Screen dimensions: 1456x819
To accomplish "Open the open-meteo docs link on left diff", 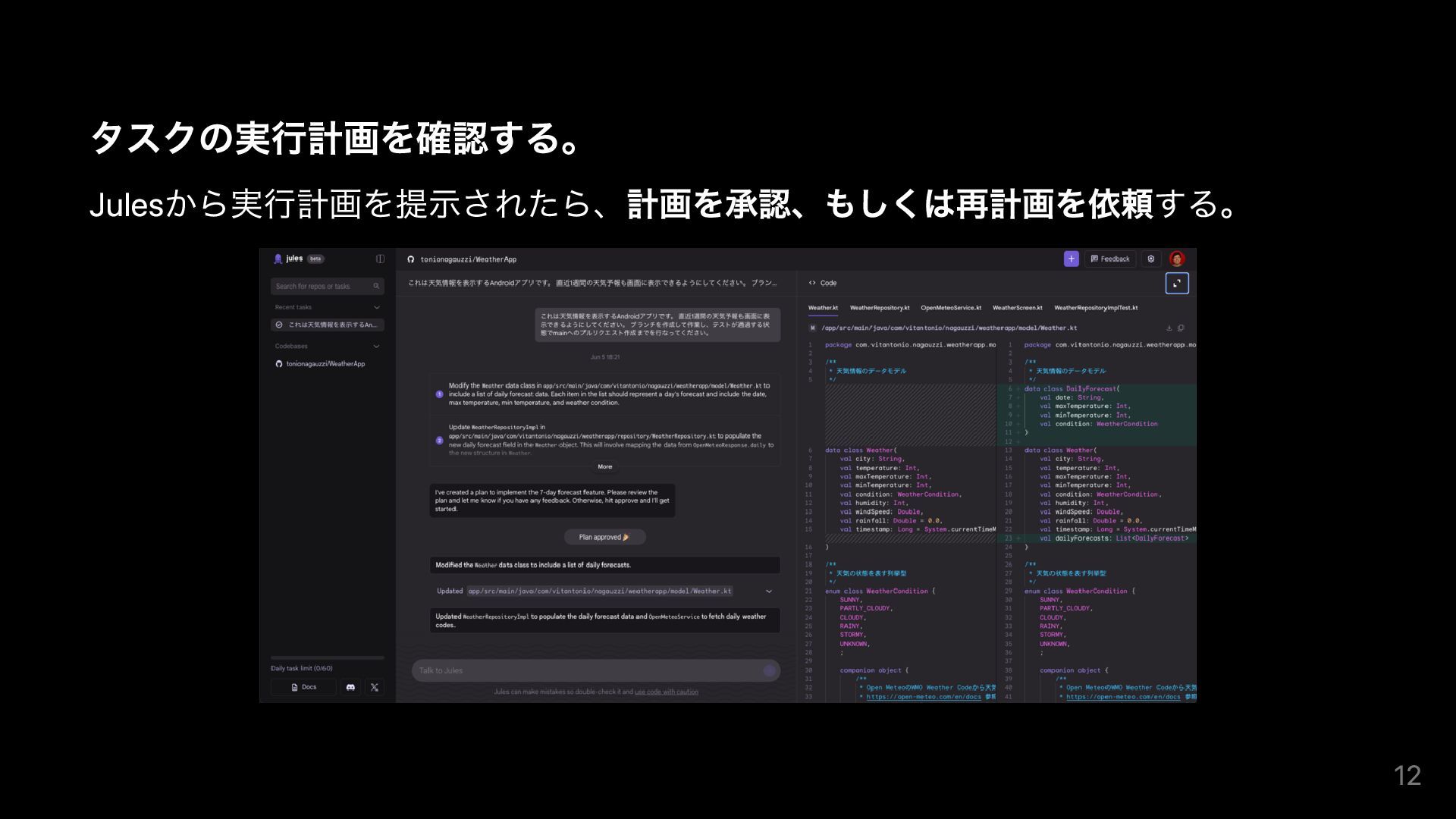I will pos(924,697).
